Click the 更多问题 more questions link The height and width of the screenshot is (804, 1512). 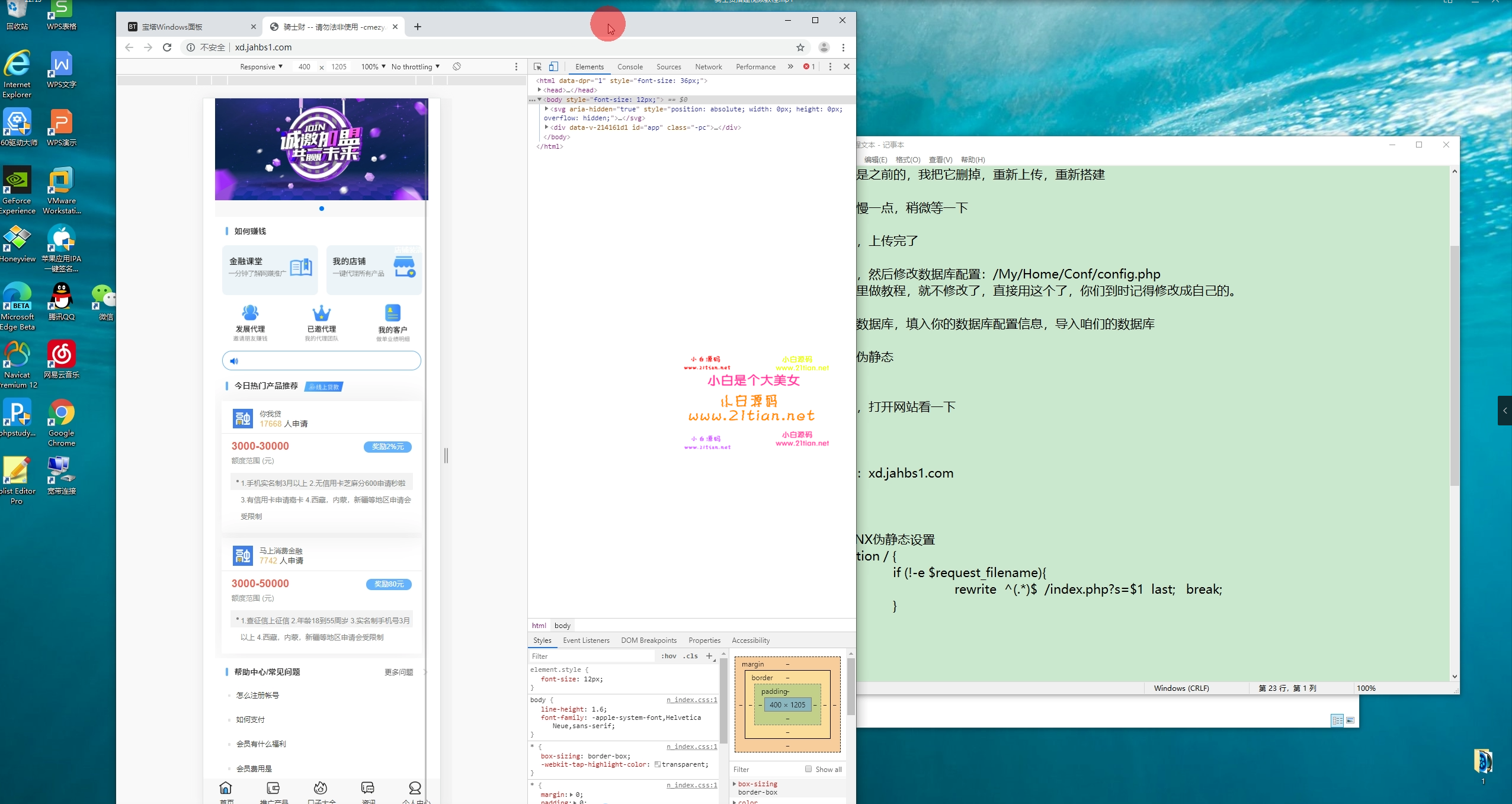click(x=399, y=672)
